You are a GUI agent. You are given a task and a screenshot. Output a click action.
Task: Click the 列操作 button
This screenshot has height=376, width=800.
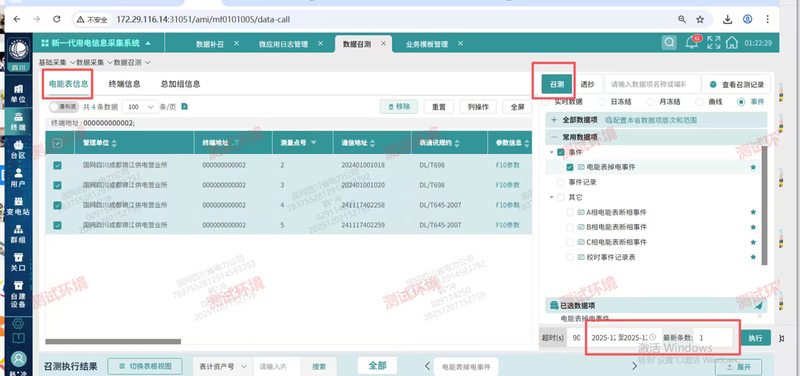(478, 107)
